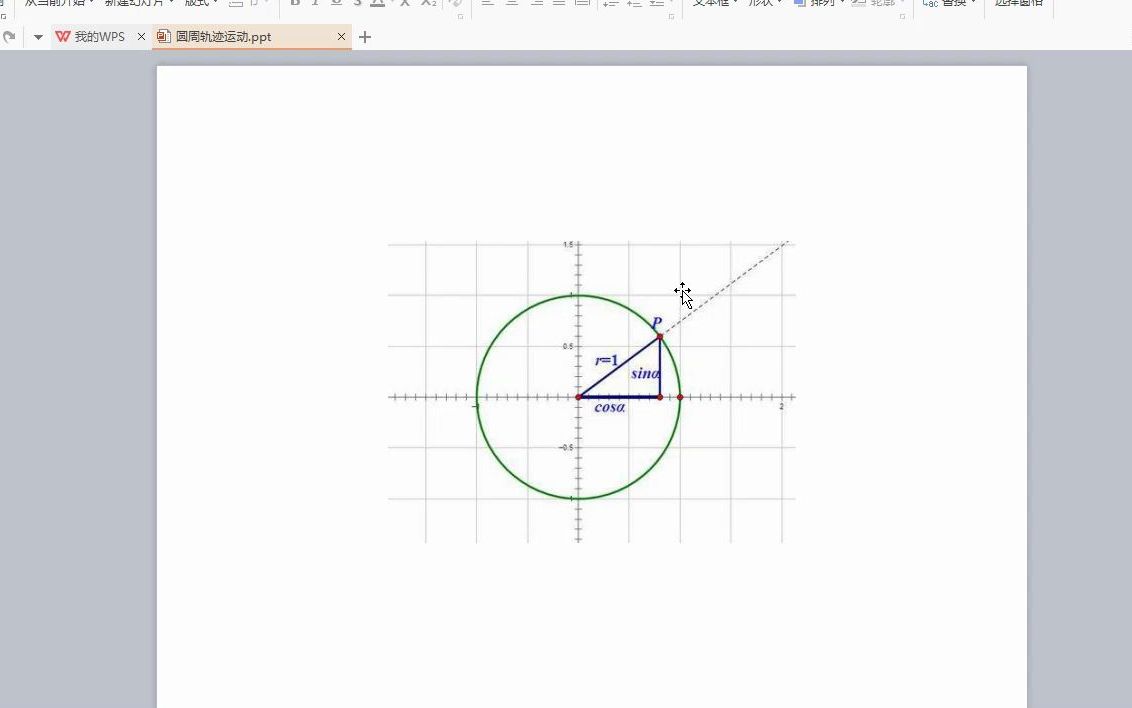Click the 0.5 y-axis label
1132x708 pixels.
[568, 346]
